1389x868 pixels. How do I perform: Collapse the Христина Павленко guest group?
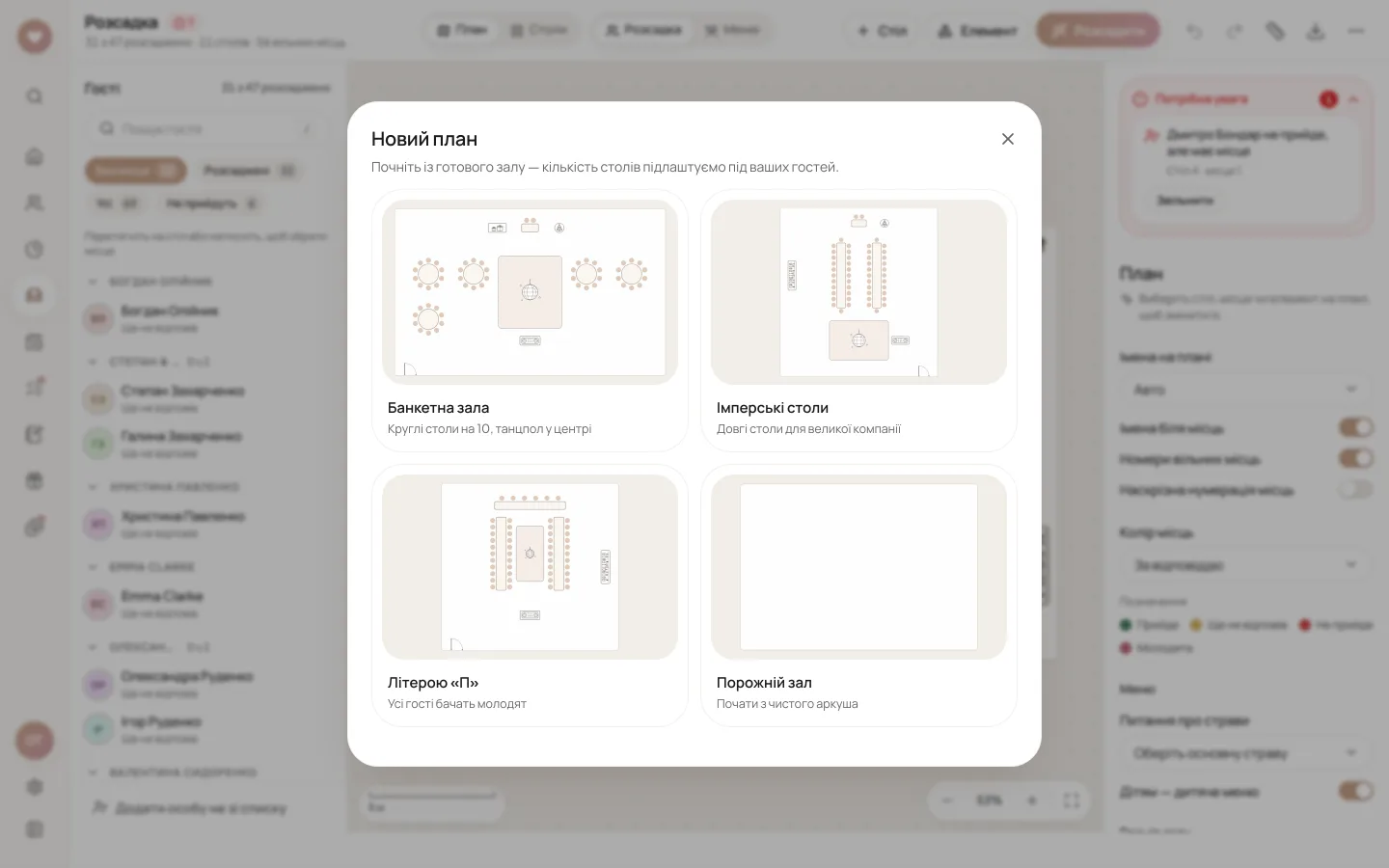click(93, 487)
